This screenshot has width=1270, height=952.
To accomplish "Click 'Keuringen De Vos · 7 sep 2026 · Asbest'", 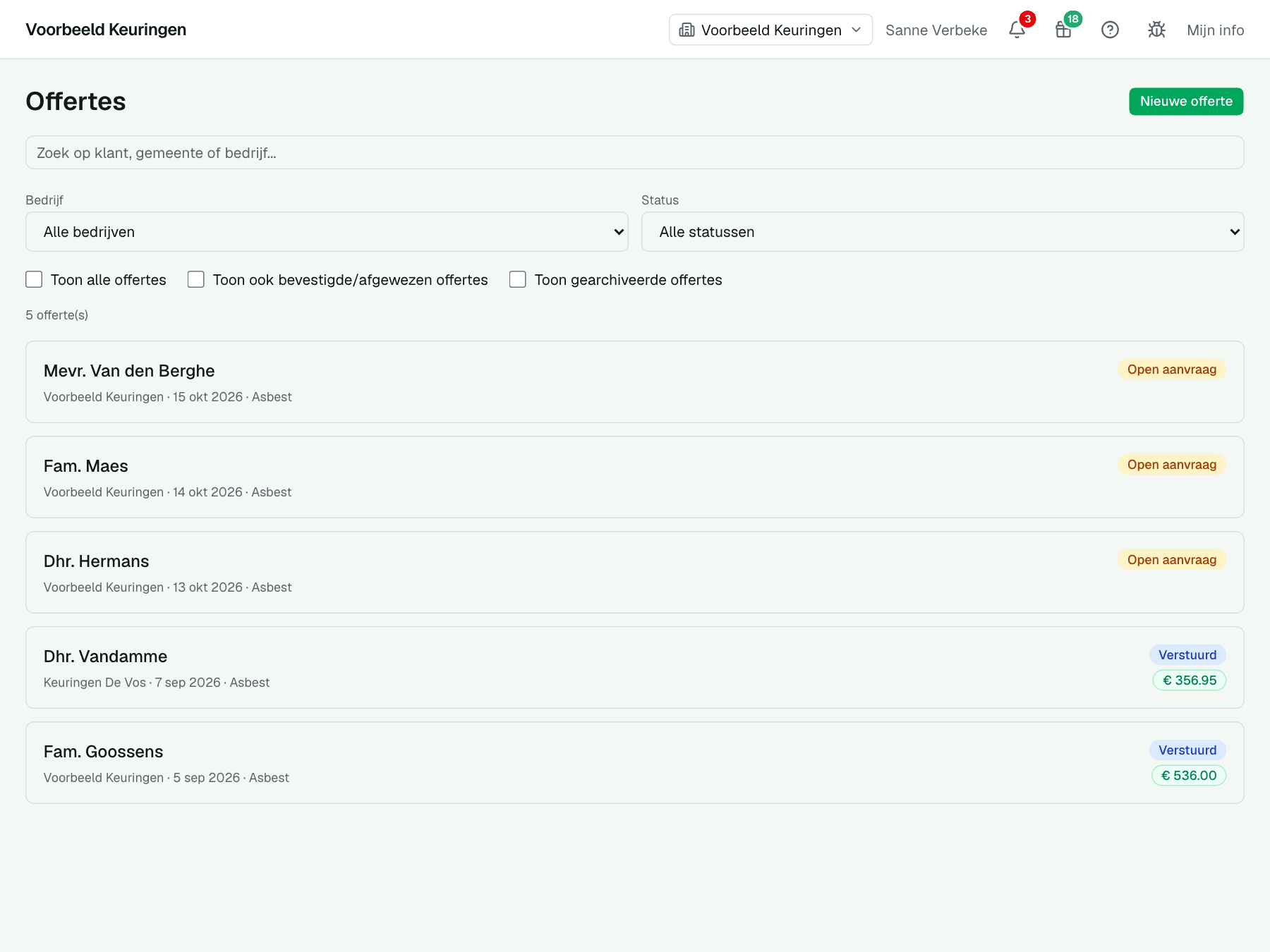I will 157,682.
